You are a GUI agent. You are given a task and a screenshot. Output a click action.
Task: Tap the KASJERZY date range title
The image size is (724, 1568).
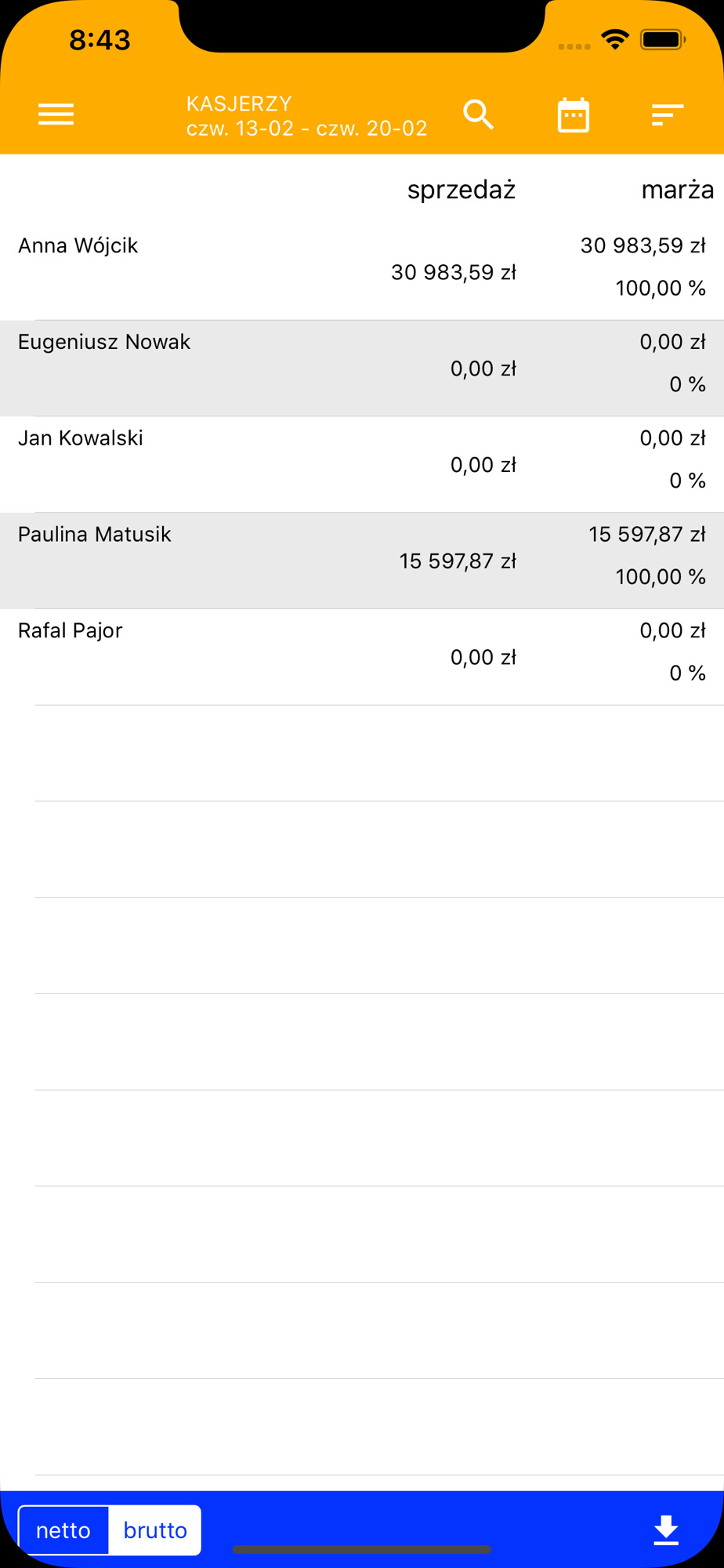306,116
